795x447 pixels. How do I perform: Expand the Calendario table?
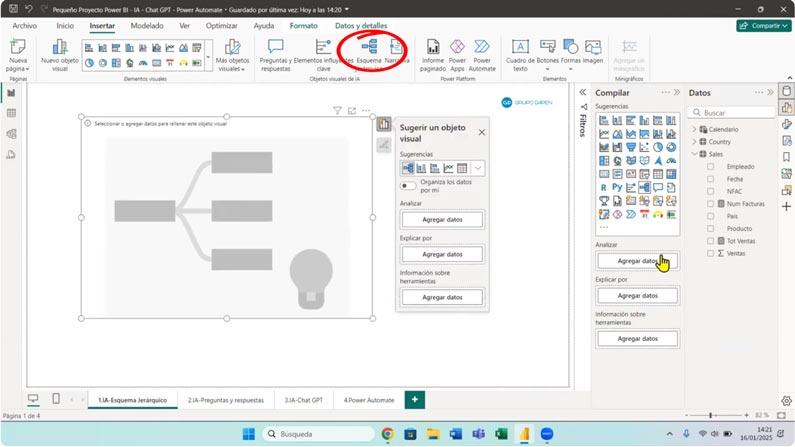[x=694, y=129]
